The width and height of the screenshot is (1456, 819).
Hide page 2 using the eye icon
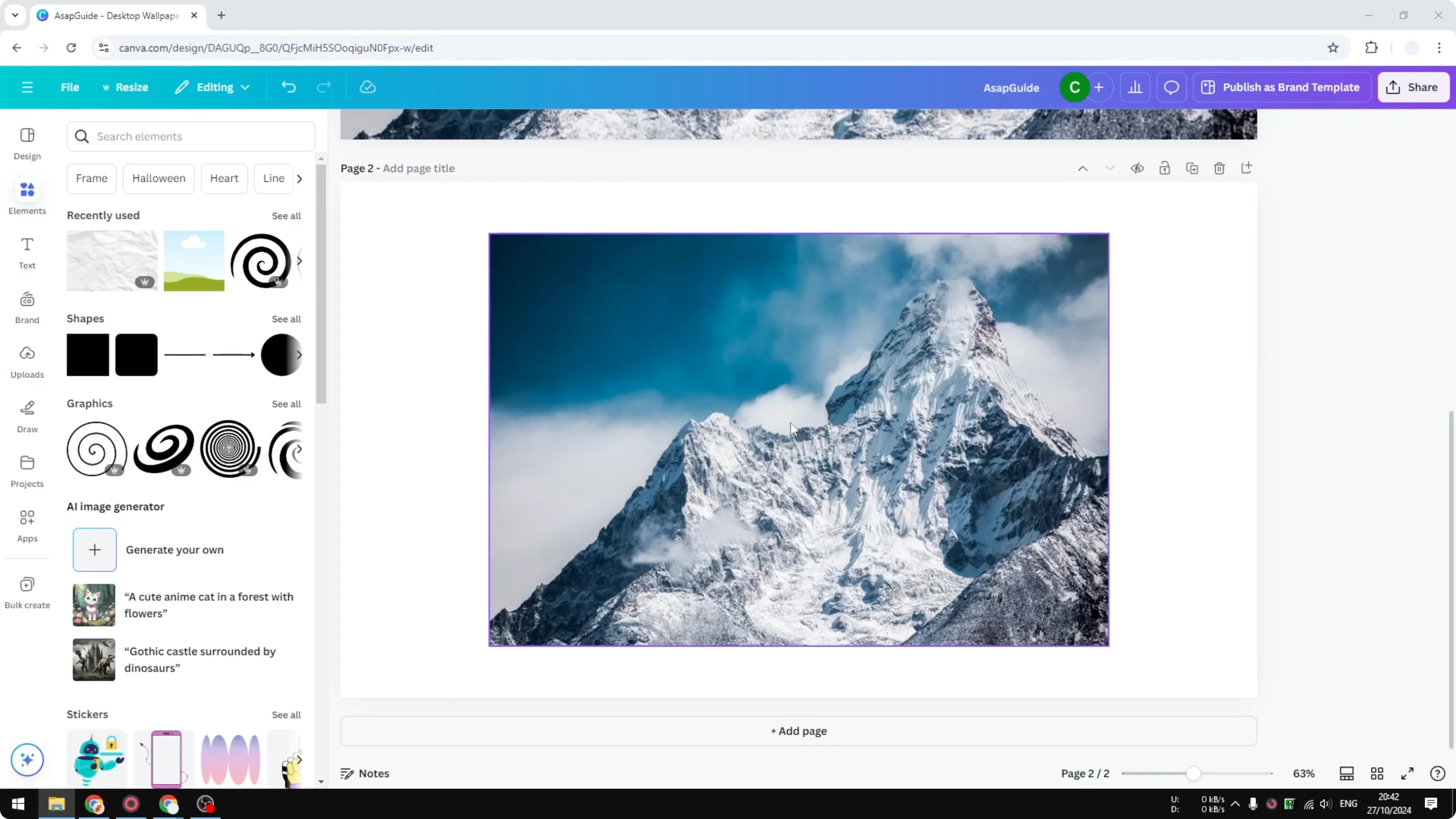pos(1138,168)
